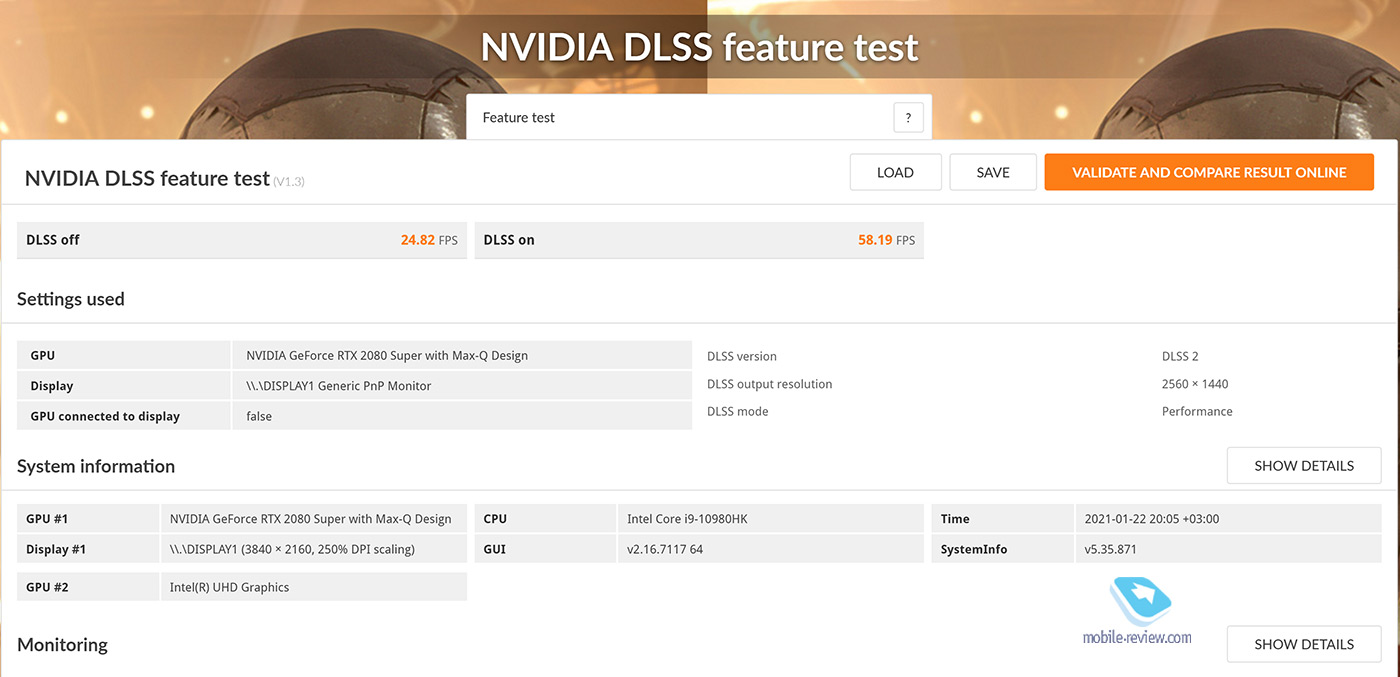Select the 2560 × 1440 output resolution value
Viewport: 1400px width, 677px height.
click(x=1194, y=384)
